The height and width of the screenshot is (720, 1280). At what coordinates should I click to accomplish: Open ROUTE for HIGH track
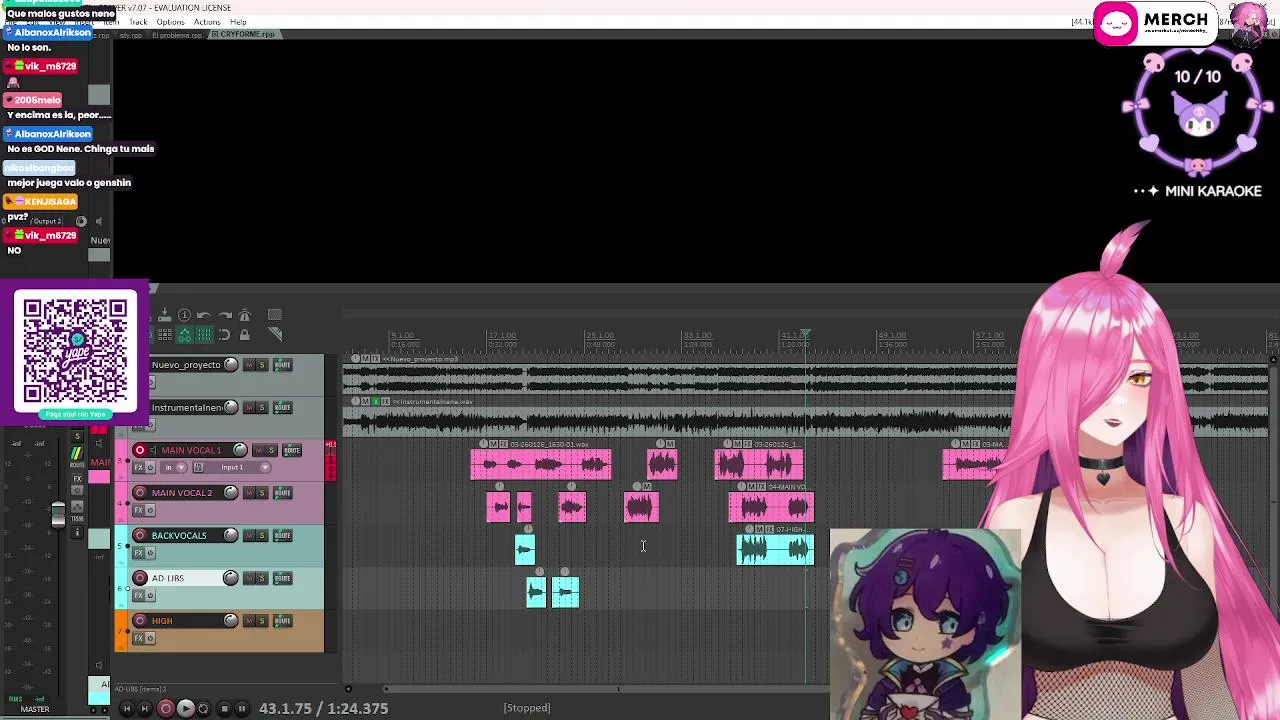[281, 620]
